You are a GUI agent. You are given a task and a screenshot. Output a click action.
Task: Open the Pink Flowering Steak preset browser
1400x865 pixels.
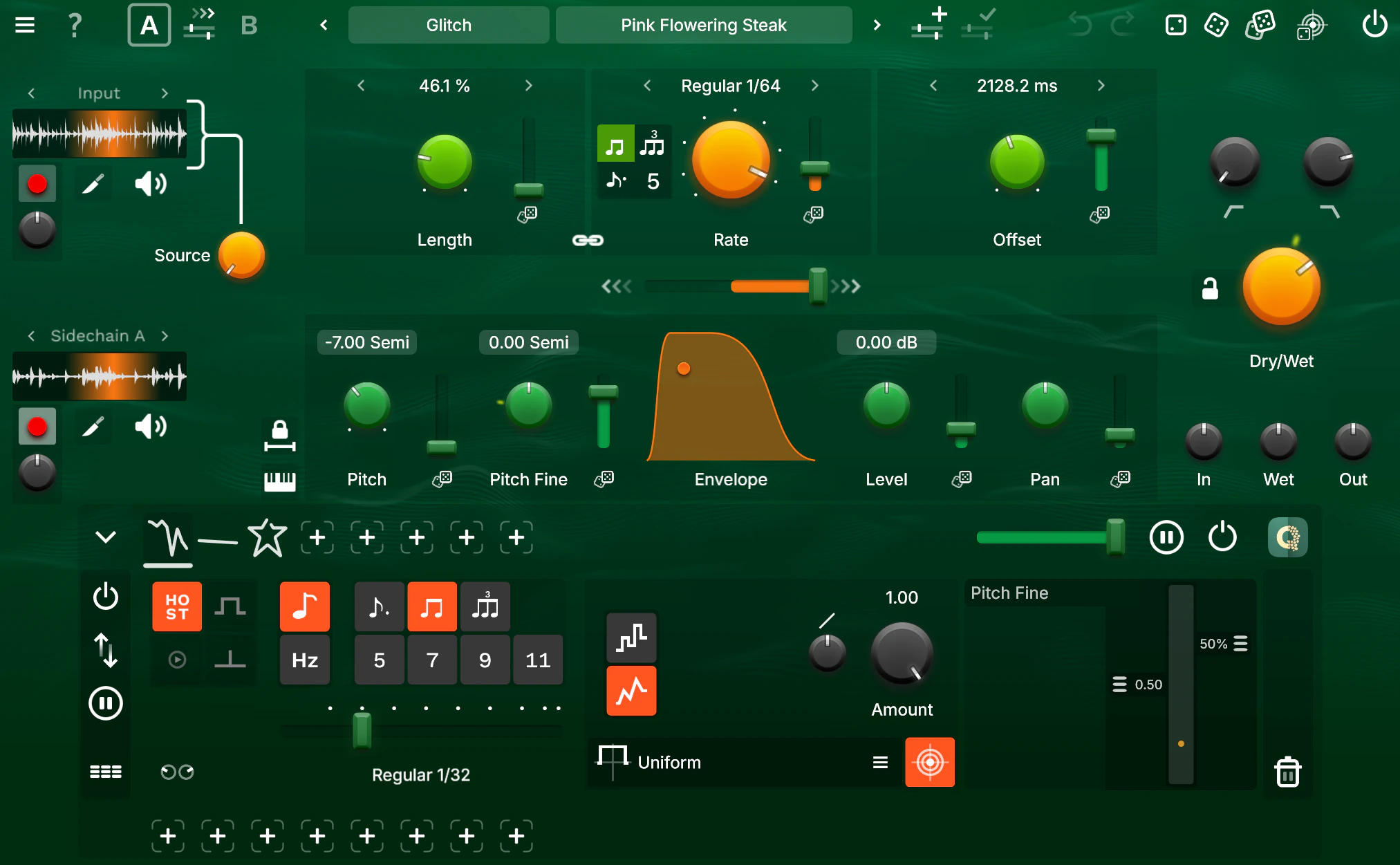tap(703, 25)
